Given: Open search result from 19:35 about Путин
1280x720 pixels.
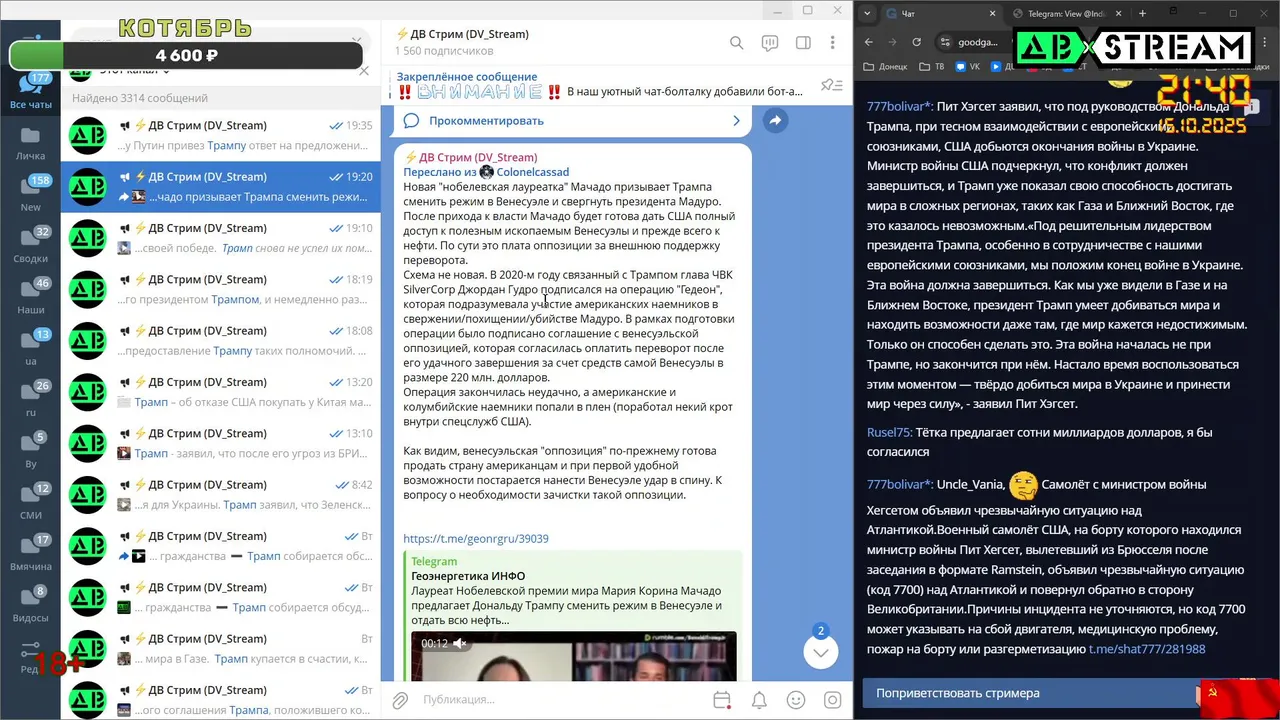Looking at the screenshot, I should tap(221, 136).
